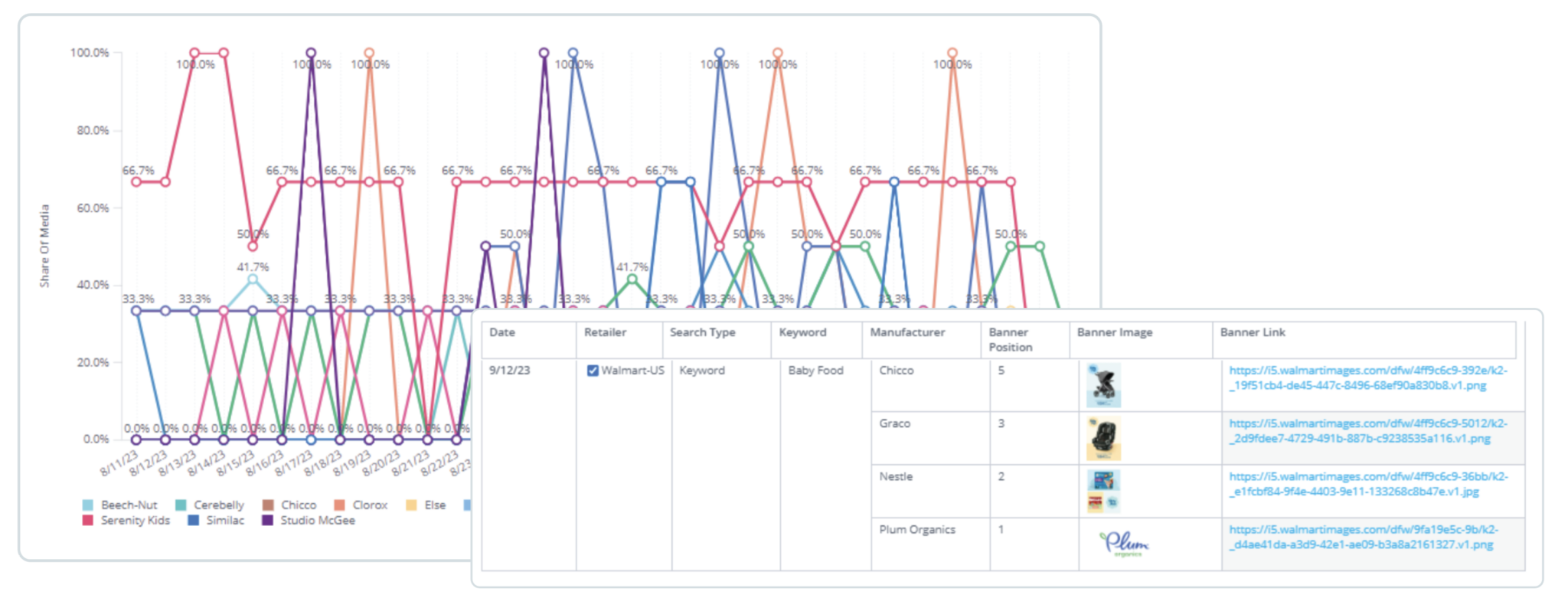
Task: Click the Plum Organics logo thumbnail
Action: coord(1124,544)
